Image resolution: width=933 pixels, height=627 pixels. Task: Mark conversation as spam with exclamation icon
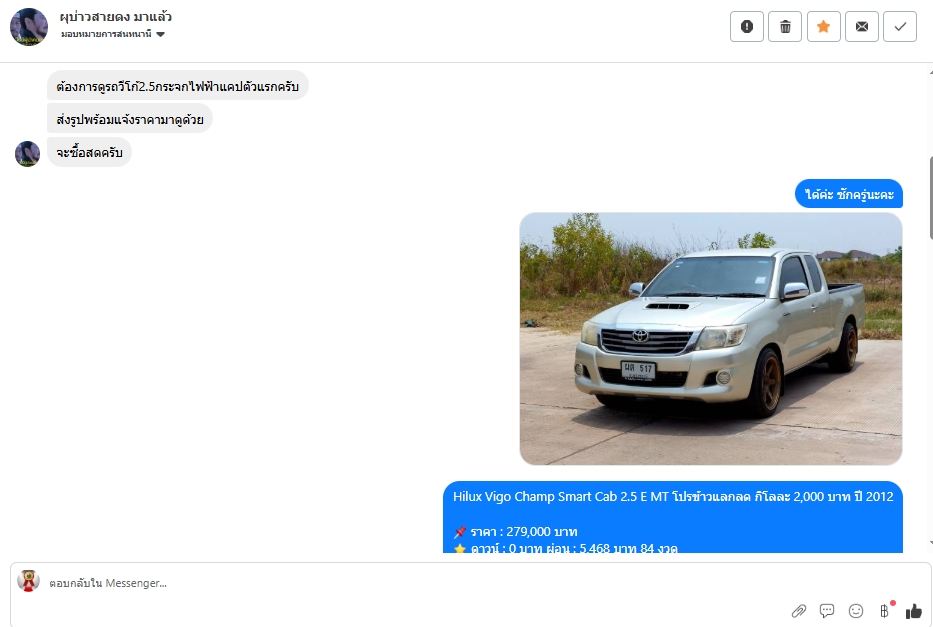747,26
